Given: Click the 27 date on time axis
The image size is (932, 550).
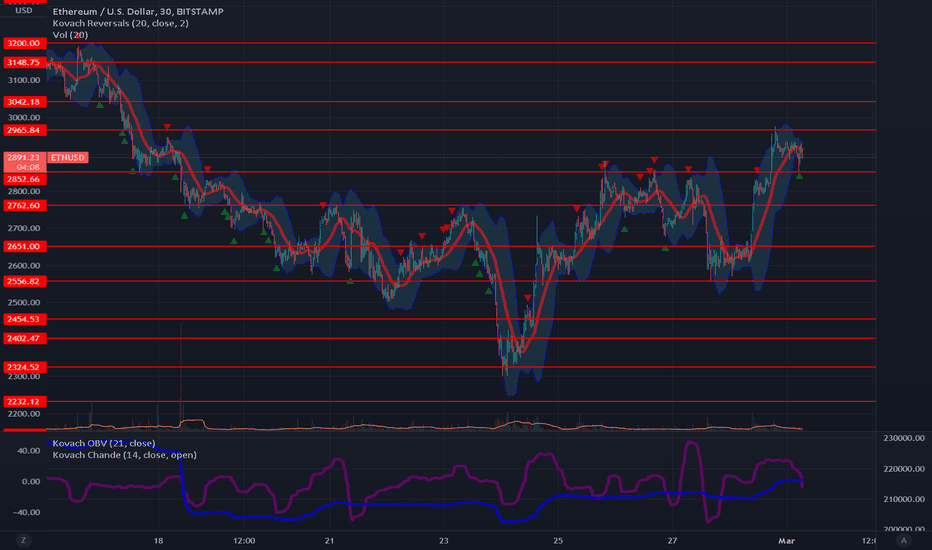Looking at the screenshot, I should point(672,540).
